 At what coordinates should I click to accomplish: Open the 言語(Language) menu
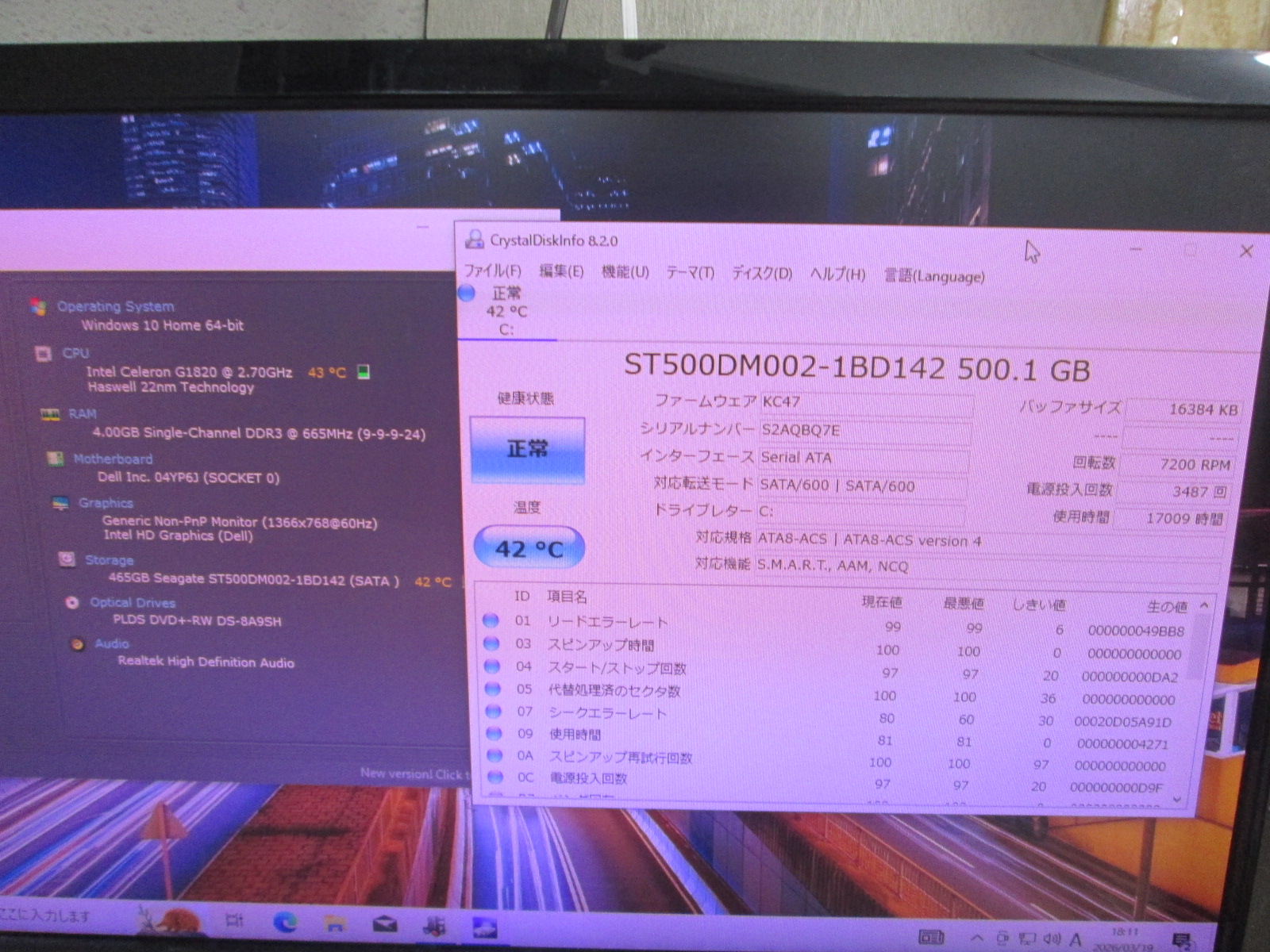(x=934, y=276)
